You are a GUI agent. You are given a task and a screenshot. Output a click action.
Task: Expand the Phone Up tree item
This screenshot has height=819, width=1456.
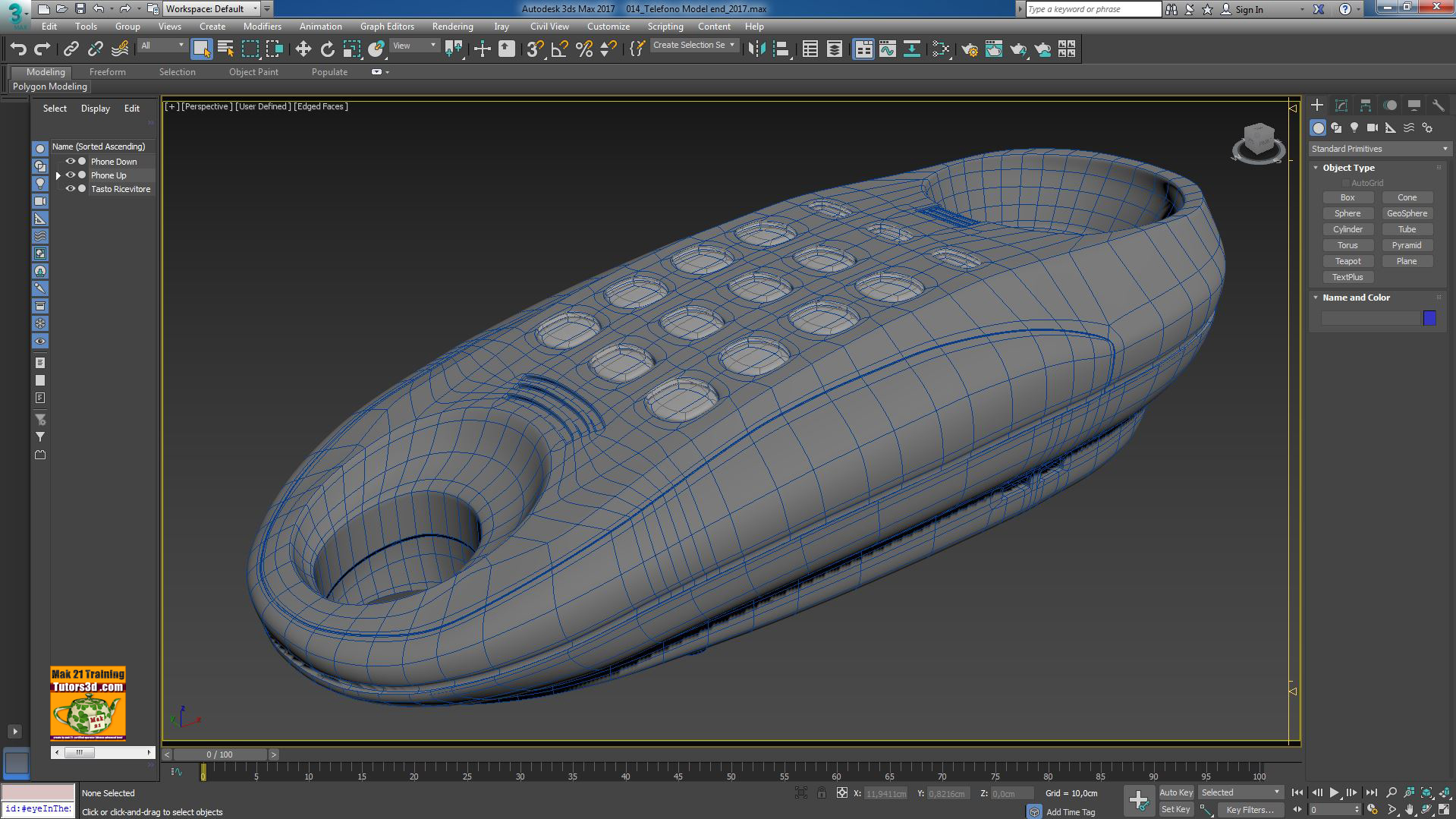coord(58,175)
